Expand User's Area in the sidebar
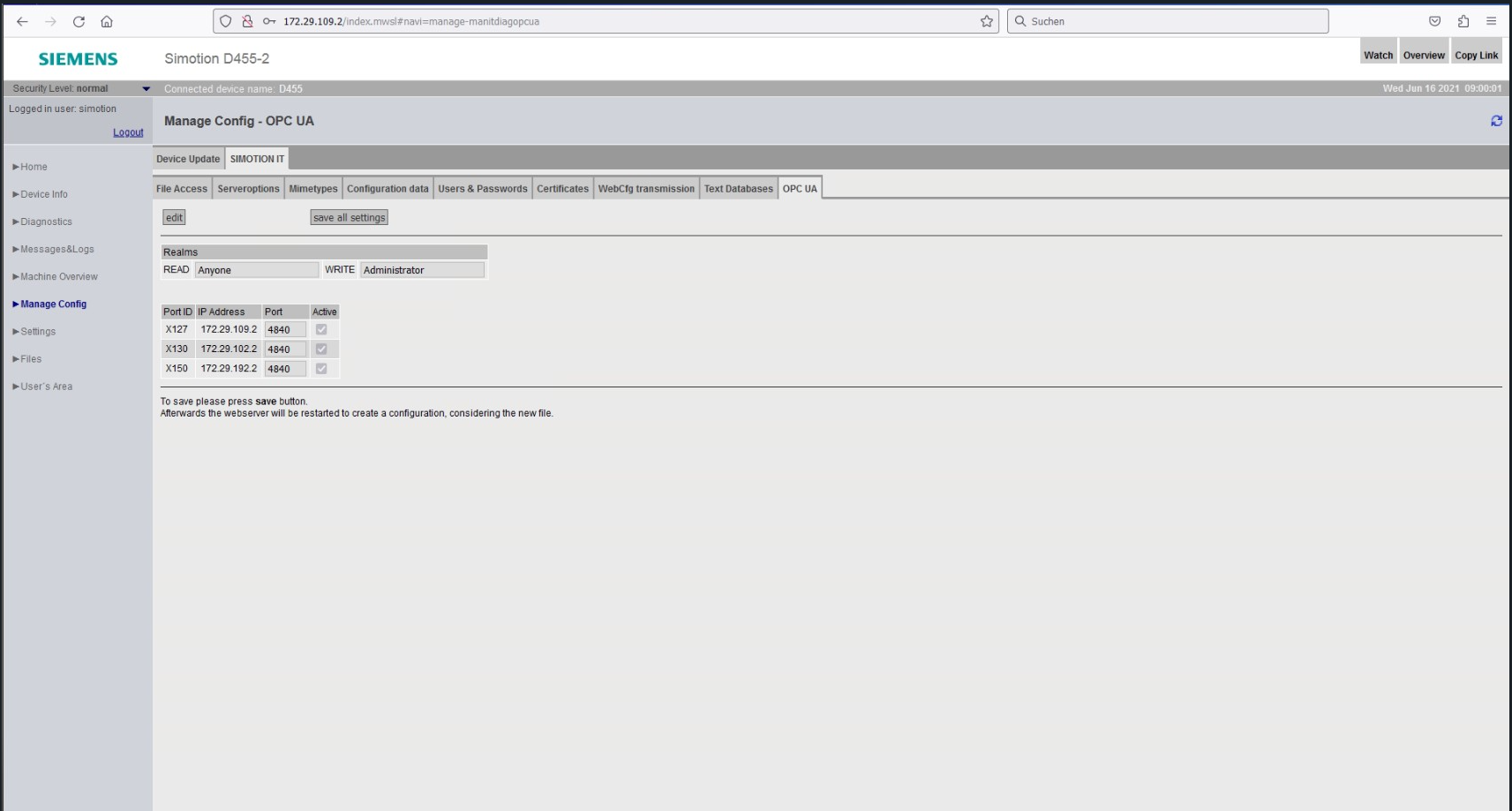The width and height of the screenshot is (1512, 811). (x=42, y=386)
